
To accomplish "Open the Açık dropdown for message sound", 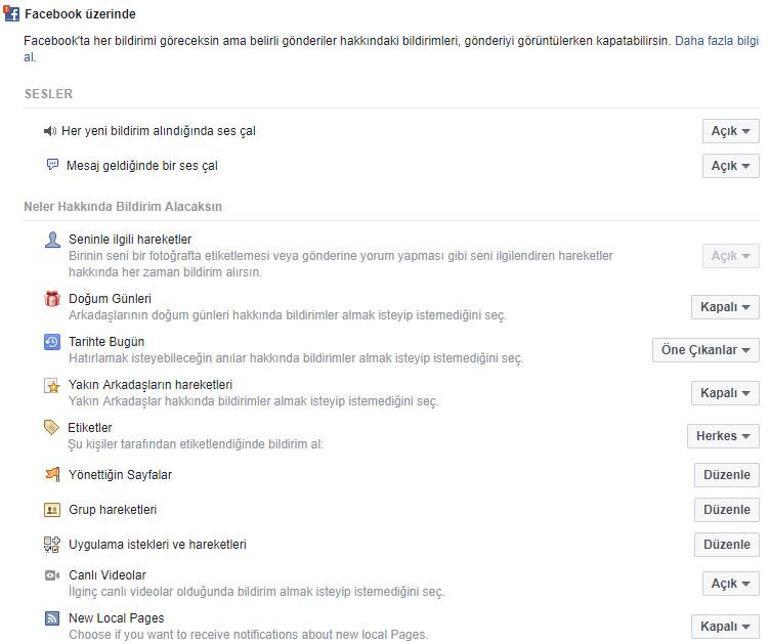I will [x=730, y=166].
